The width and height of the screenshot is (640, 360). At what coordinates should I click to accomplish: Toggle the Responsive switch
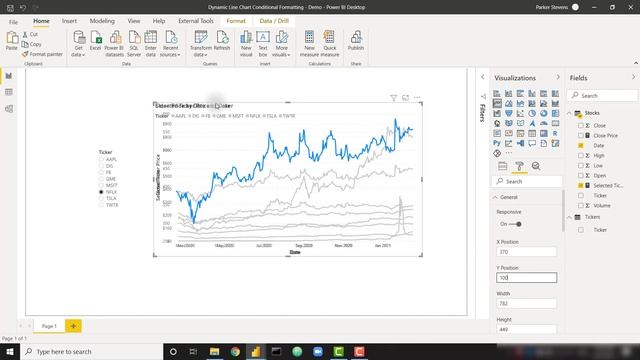(x=515, y=224)
